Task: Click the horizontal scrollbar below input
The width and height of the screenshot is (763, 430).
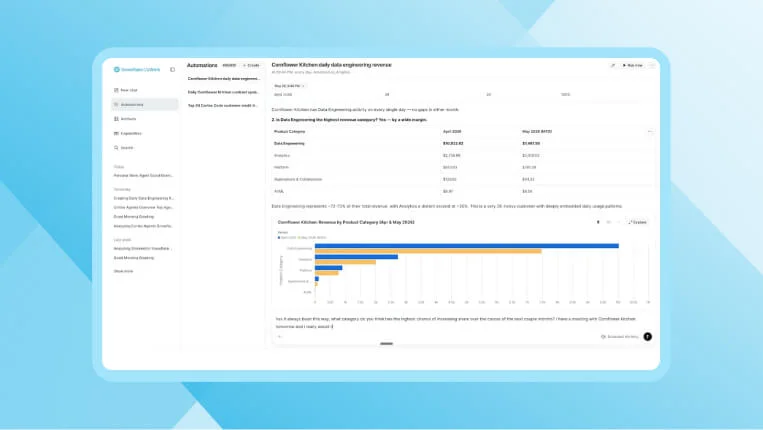Action: click(x=386, y=344)
